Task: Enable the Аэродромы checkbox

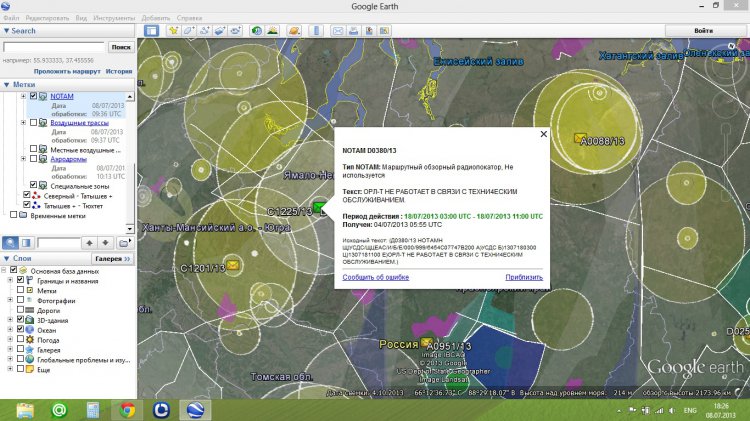Action: 33,158
